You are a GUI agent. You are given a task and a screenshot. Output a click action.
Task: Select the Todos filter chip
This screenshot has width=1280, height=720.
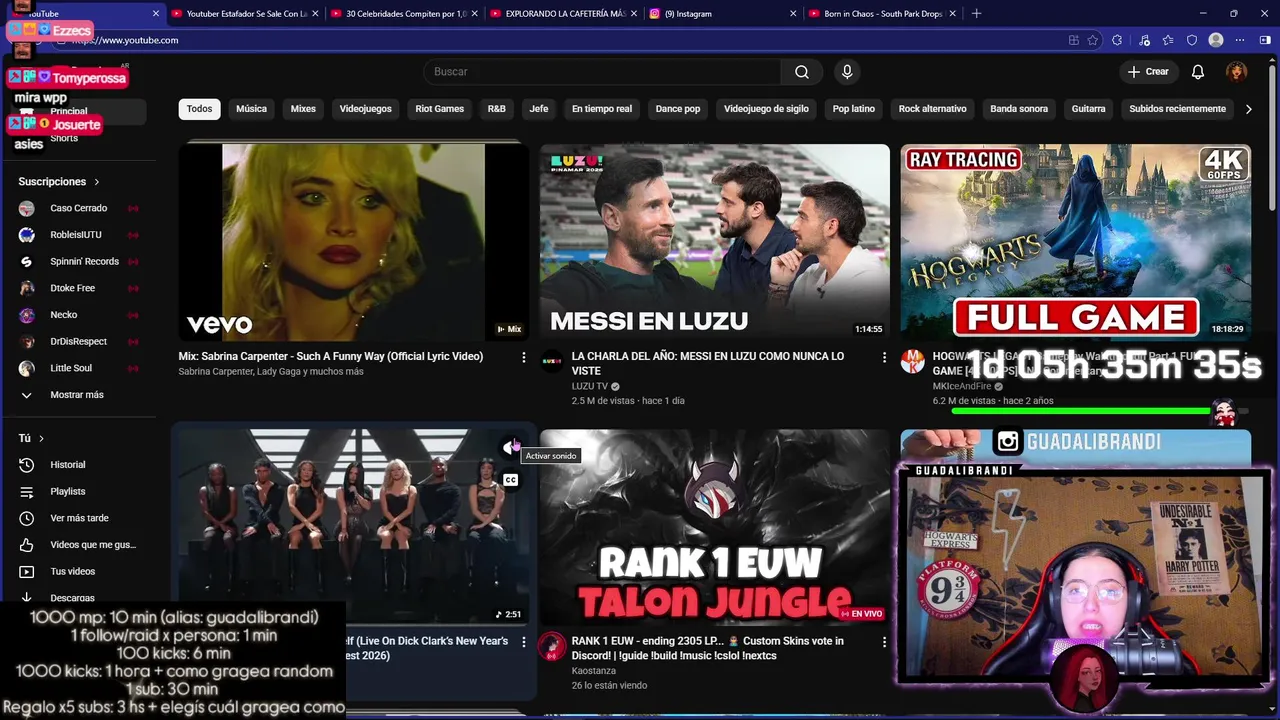[200, 109]
